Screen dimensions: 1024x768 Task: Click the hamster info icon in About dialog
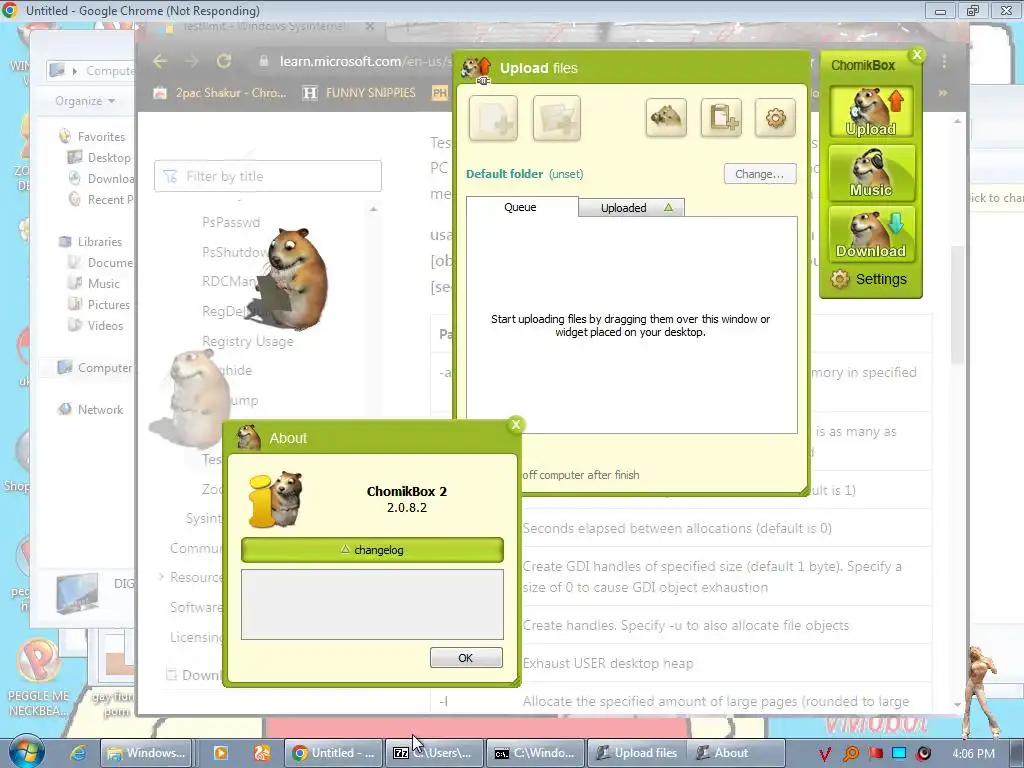pos(275,500)
